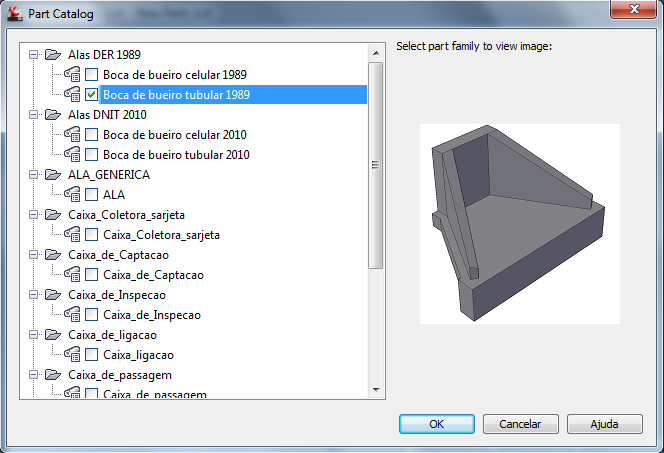Click the Cancelar button
The image size is (664, 453).
click(x=520, y=424)
